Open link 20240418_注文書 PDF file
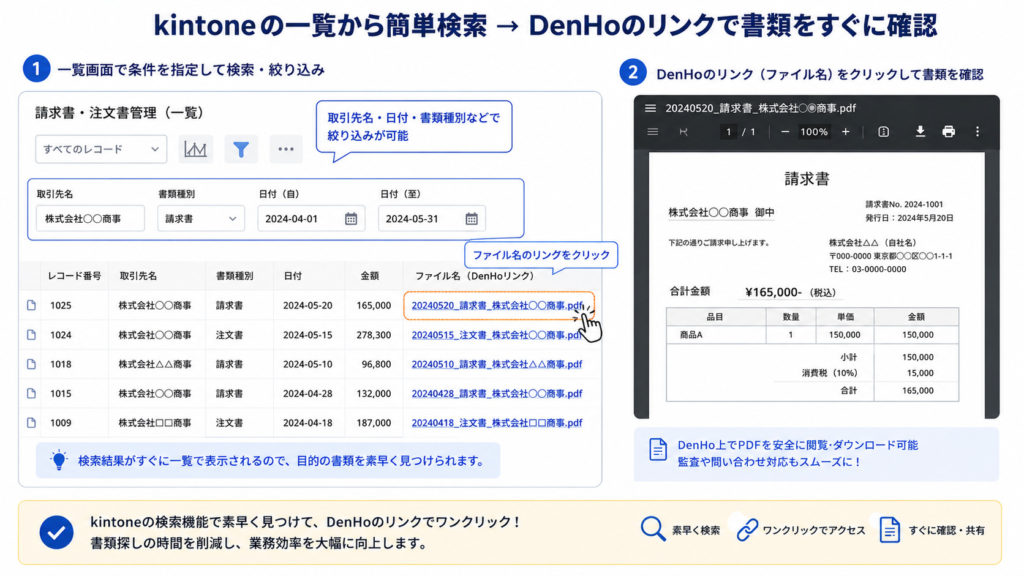The image size is (1024, 576). (496, 423)
